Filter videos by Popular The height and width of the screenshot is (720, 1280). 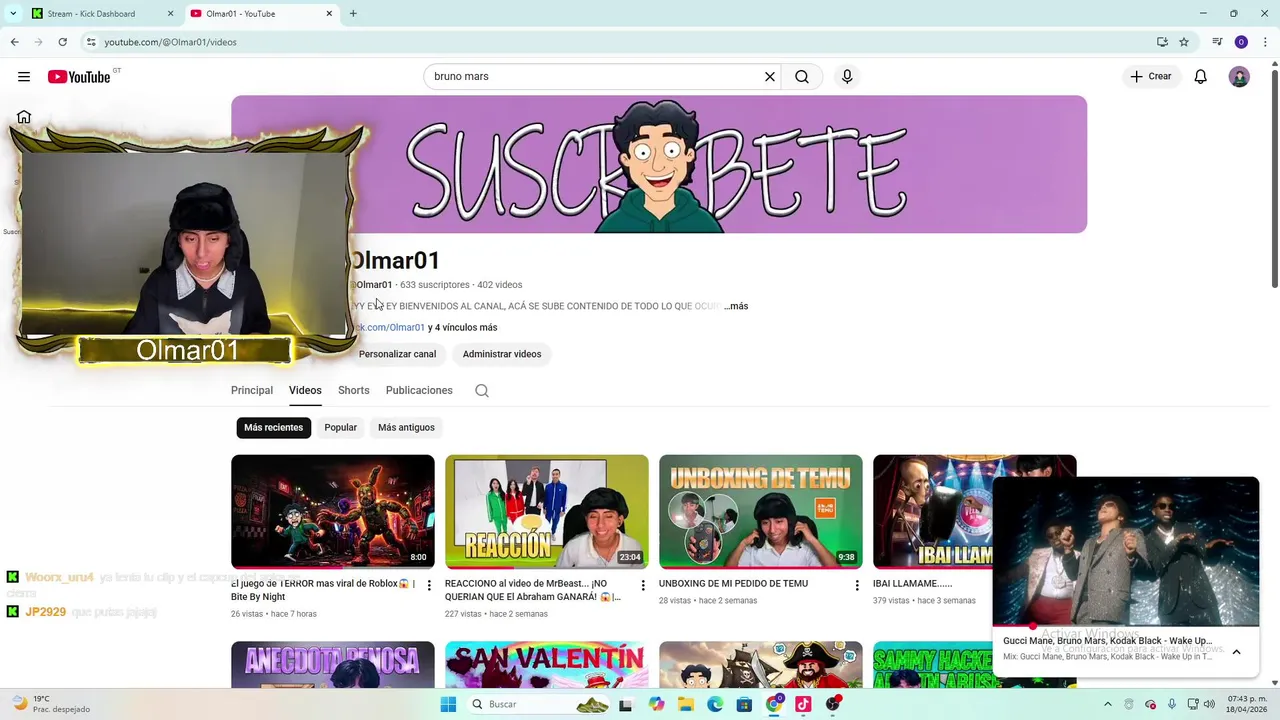pyautogui.click(x=340, y=428)
